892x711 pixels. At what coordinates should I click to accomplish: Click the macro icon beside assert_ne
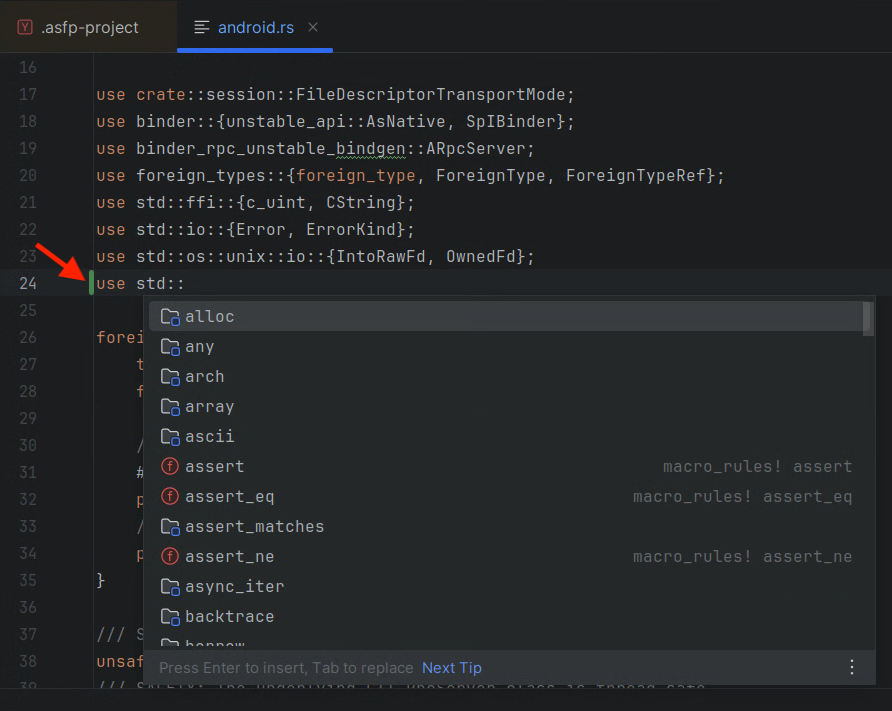pyautogui.click(x=169, y=556)
